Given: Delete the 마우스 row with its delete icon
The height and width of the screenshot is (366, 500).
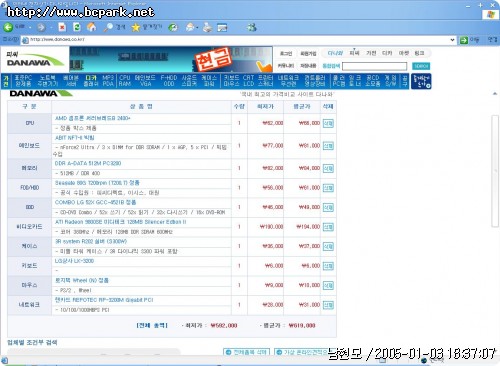Looking at the screenshot, I should pyautogui.click(x=328, y=285).
